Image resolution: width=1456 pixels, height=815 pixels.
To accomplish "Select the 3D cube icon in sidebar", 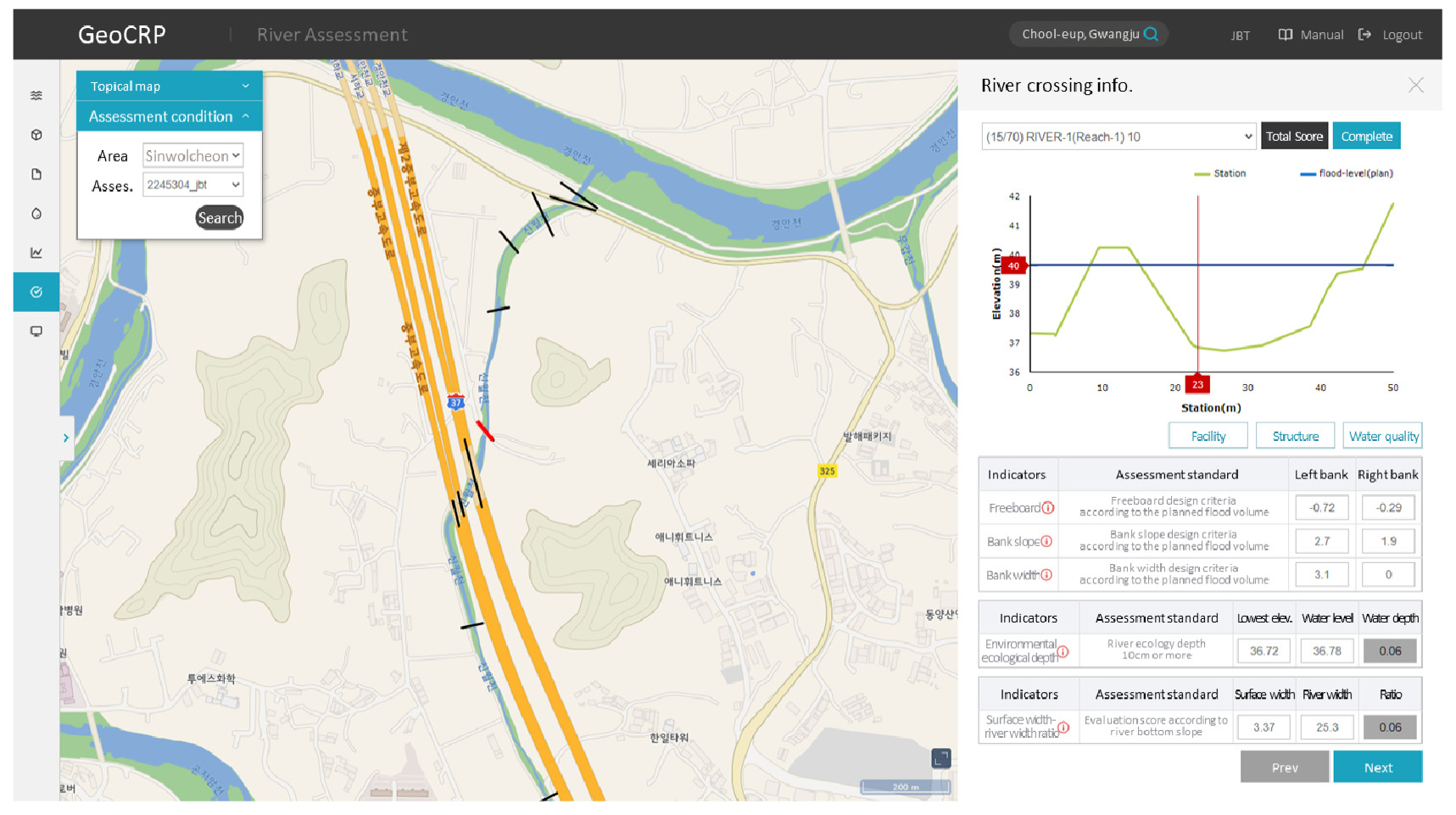I will [x=36, y=135].
